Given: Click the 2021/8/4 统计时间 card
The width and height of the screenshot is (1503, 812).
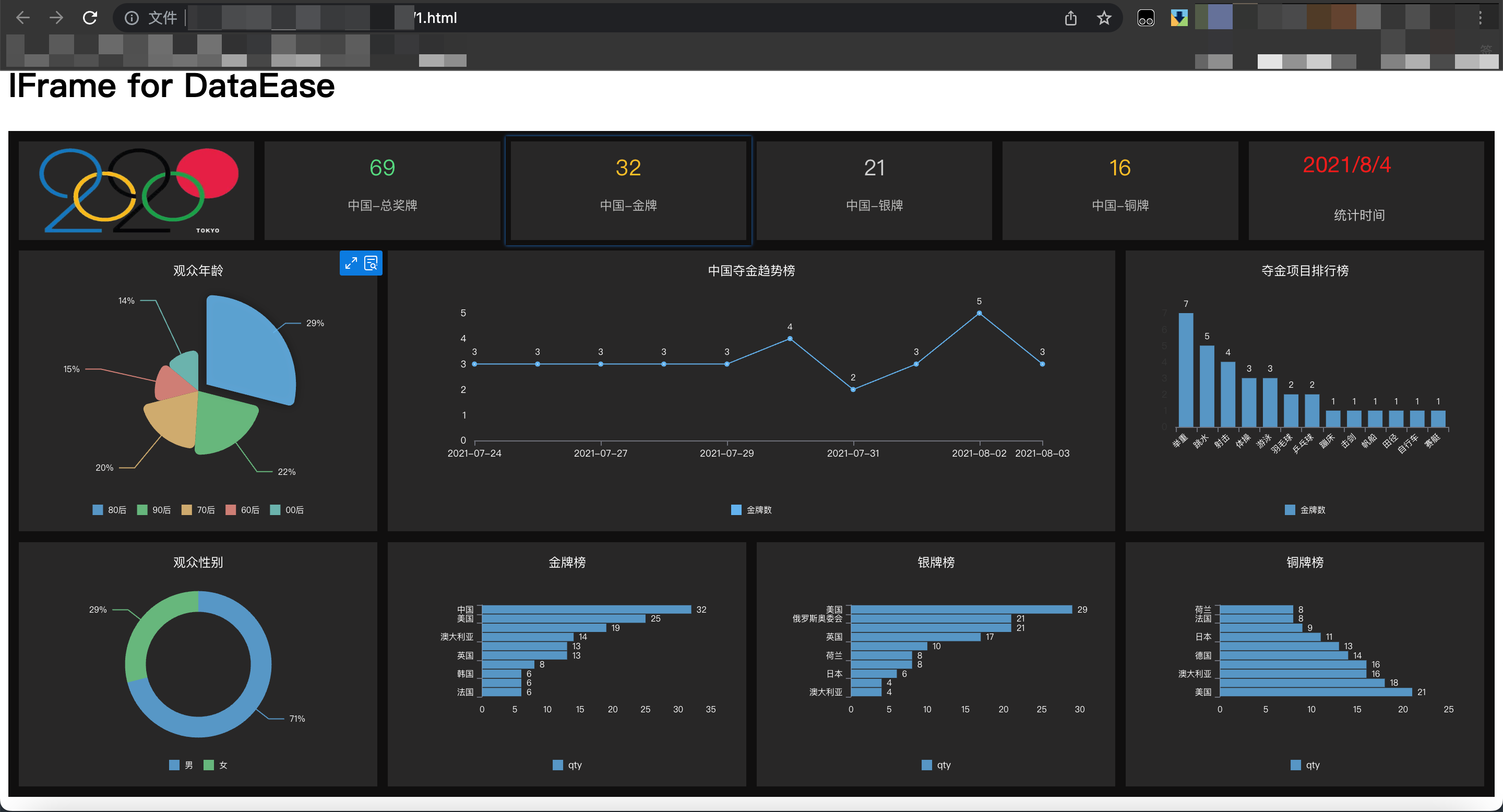Looking at the screenshot, I should (x=1366, y=191).
